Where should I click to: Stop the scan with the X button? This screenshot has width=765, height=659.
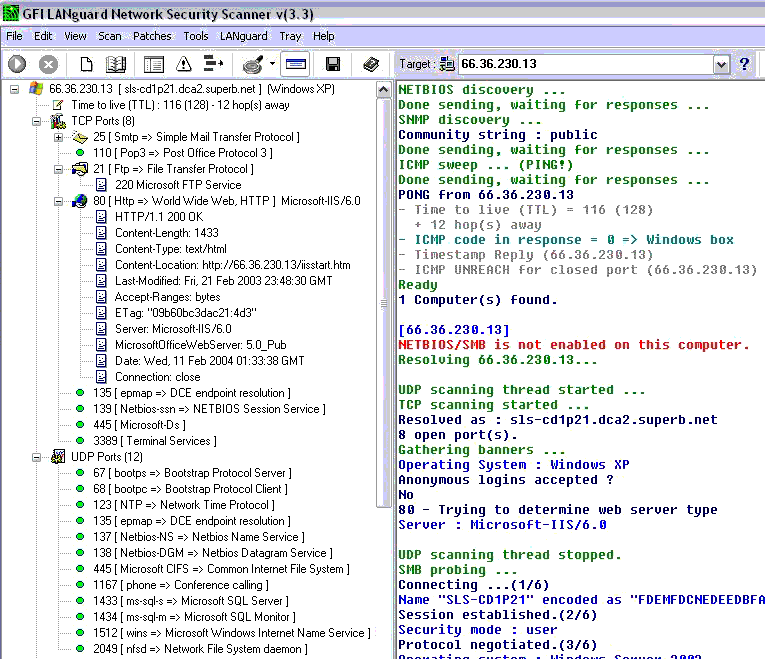(x=48, y=64)
